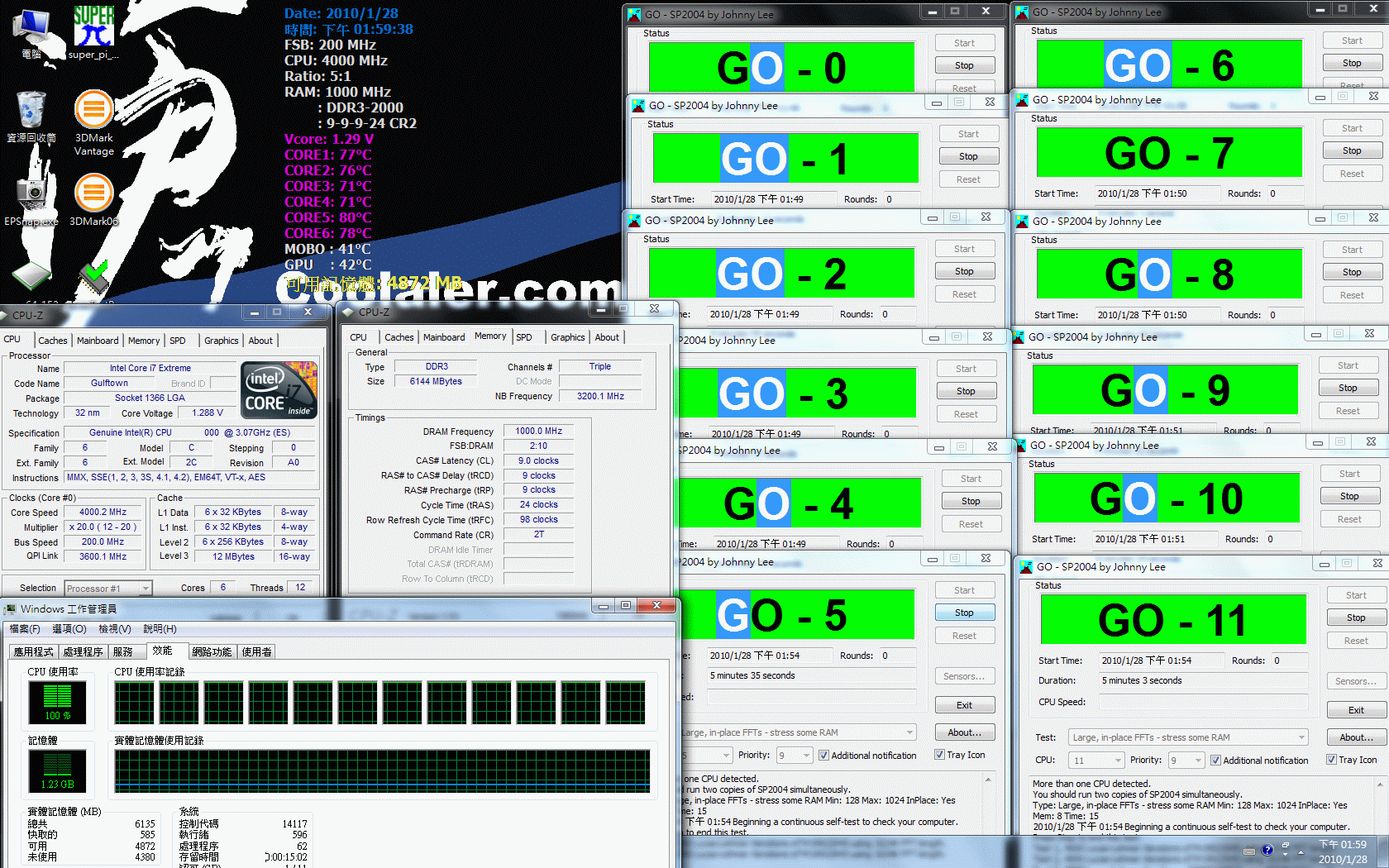Switch to the Caches tab in left CPU-Z window
Viewport: 1389px width, 868px height.
53,341
